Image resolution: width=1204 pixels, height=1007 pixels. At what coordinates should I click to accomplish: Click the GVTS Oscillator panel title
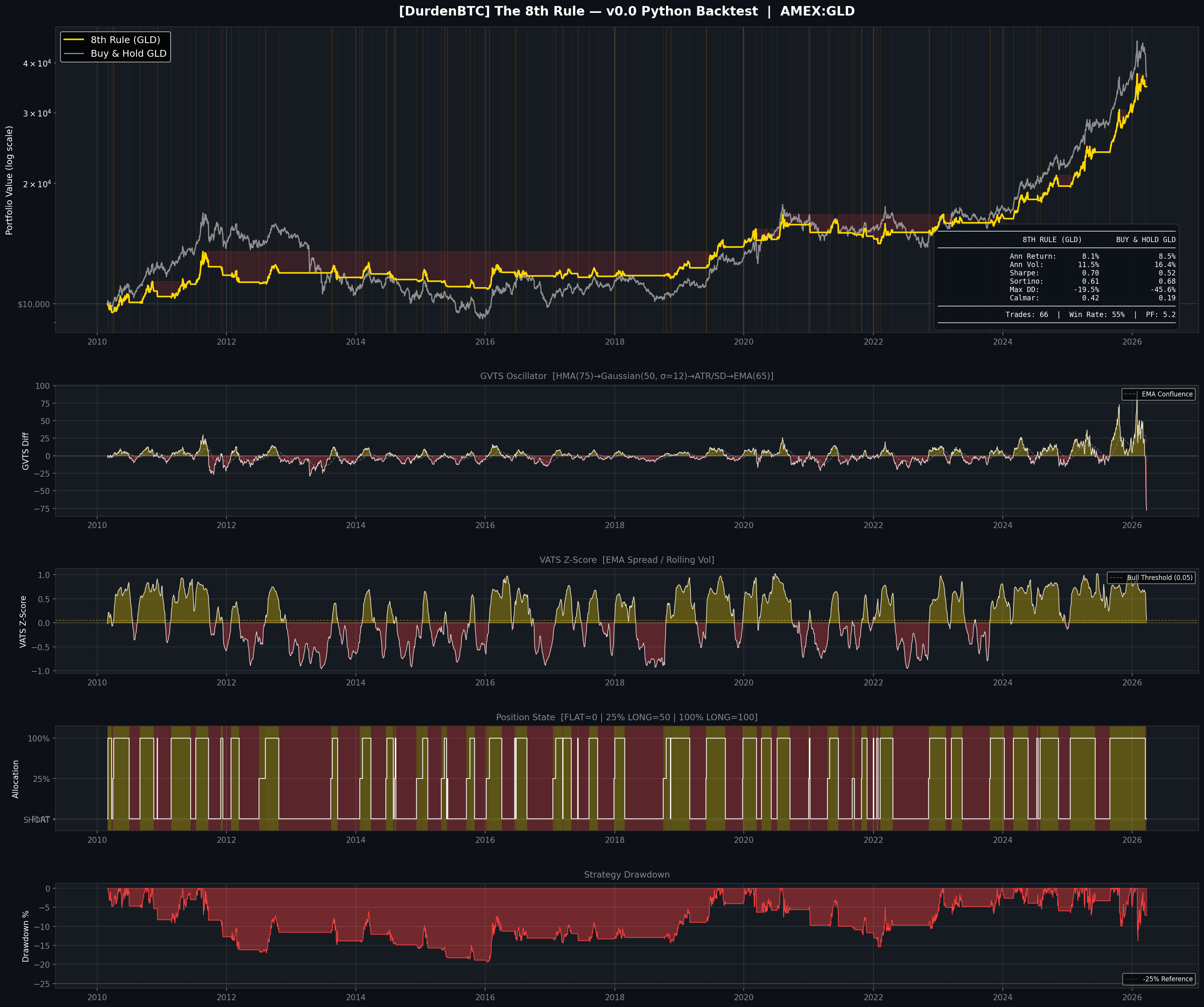coord(626,376)
